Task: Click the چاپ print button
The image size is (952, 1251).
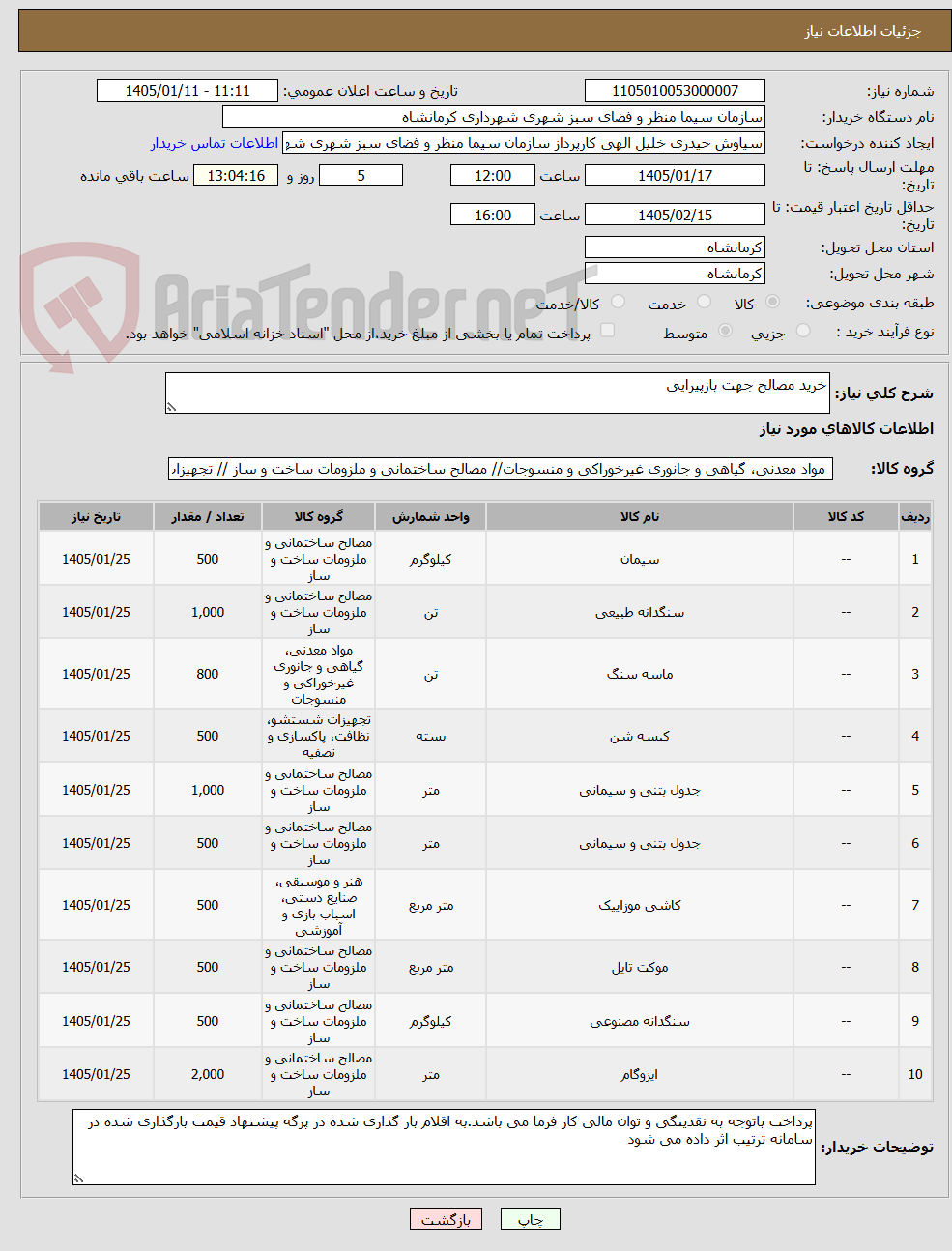Action: [x=531, y=1219]
